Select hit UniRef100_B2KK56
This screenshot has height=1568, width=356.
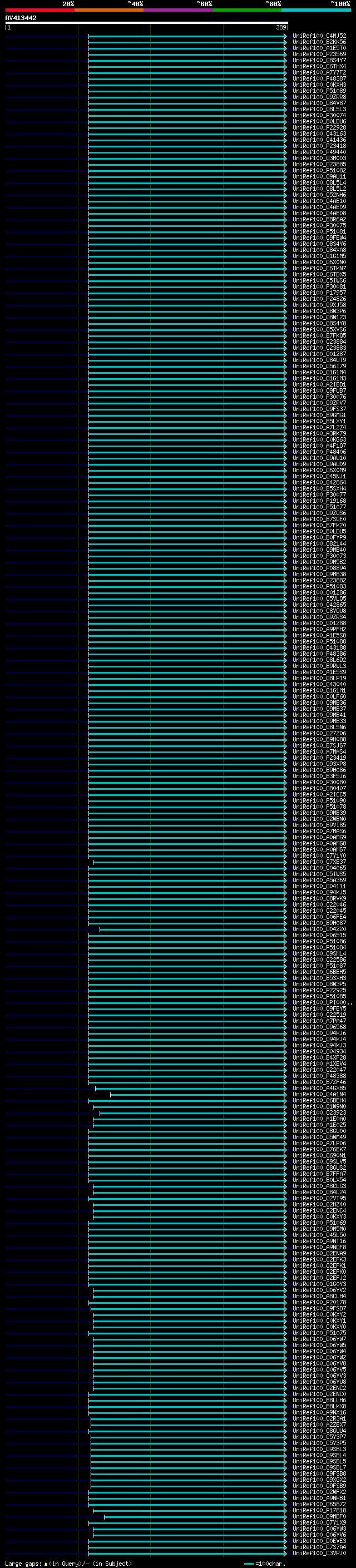(x=319, y=42)
